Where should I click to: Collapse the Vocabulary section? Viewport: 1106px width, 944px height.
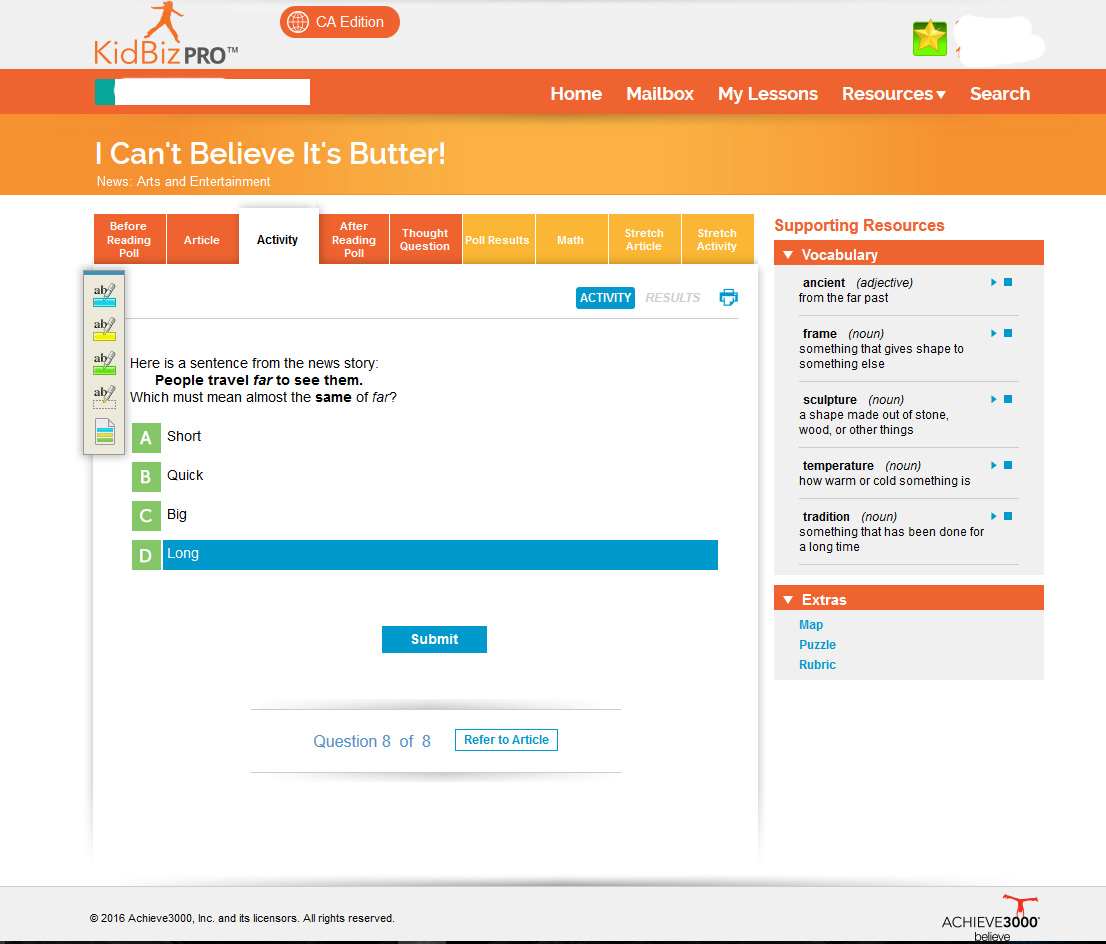(788, 255)
